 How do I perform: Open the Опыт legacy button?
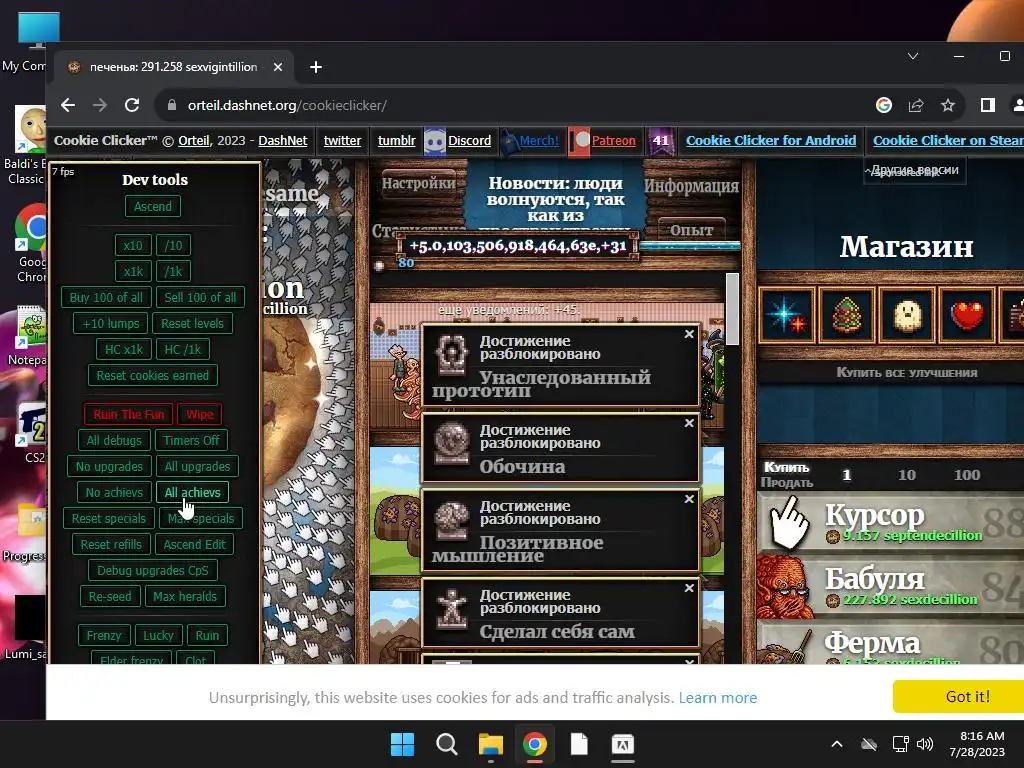click(x=691, y=230)
